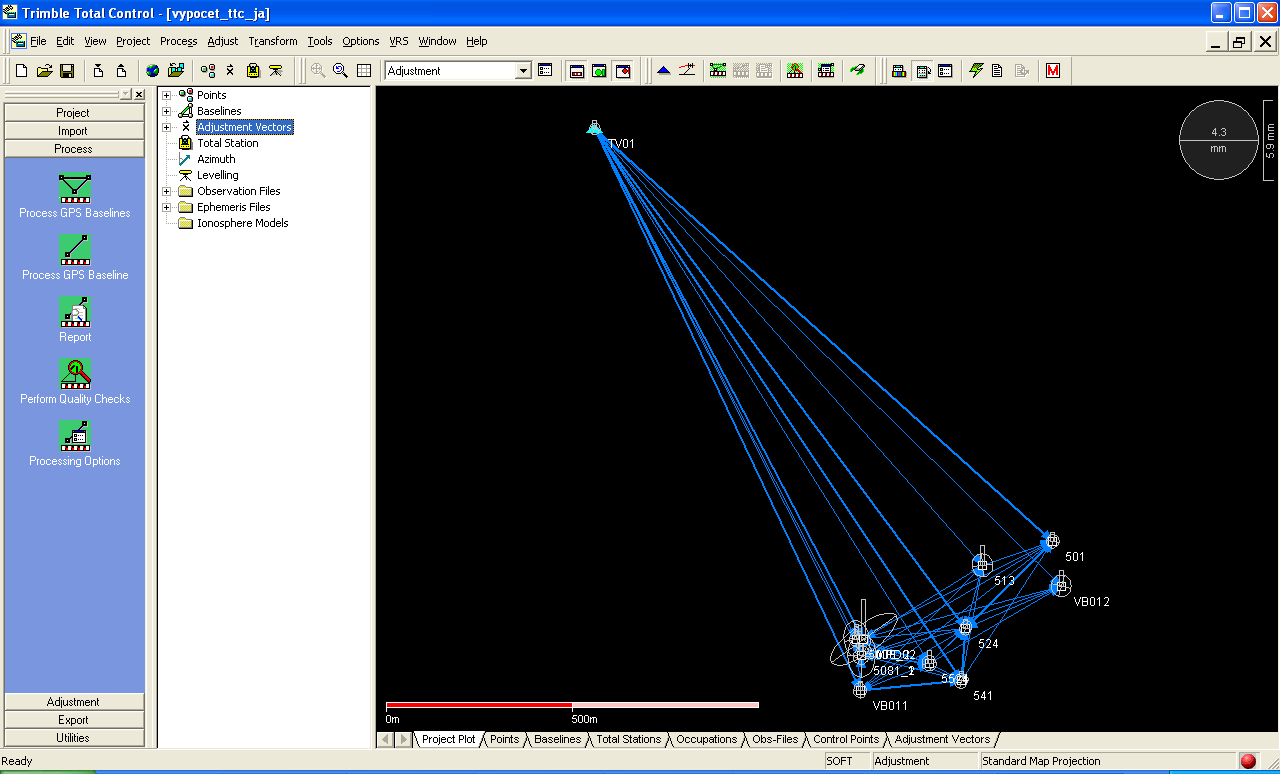
Task: Click the colored printer-like toolbar icon
Action: [x=898, y=71]
